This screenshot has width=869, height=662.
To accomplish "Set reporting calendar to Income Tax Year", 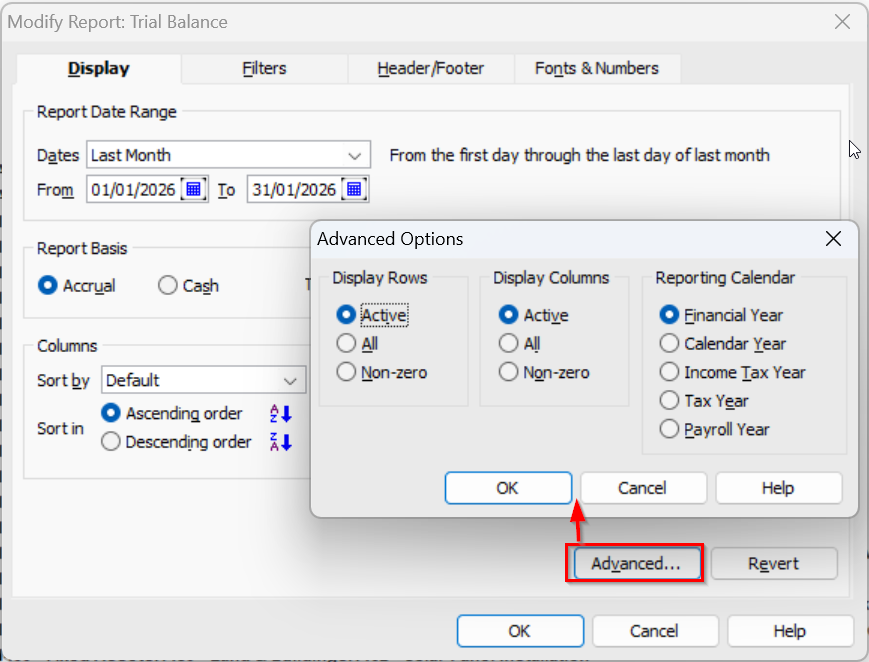I will tap(732, 372).
